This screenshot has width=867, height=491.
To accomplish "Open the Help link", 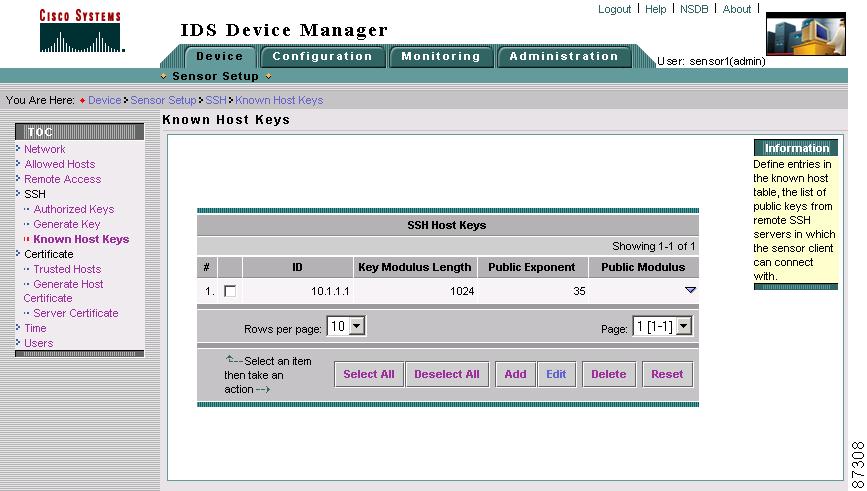I will (x=655, y=9).
